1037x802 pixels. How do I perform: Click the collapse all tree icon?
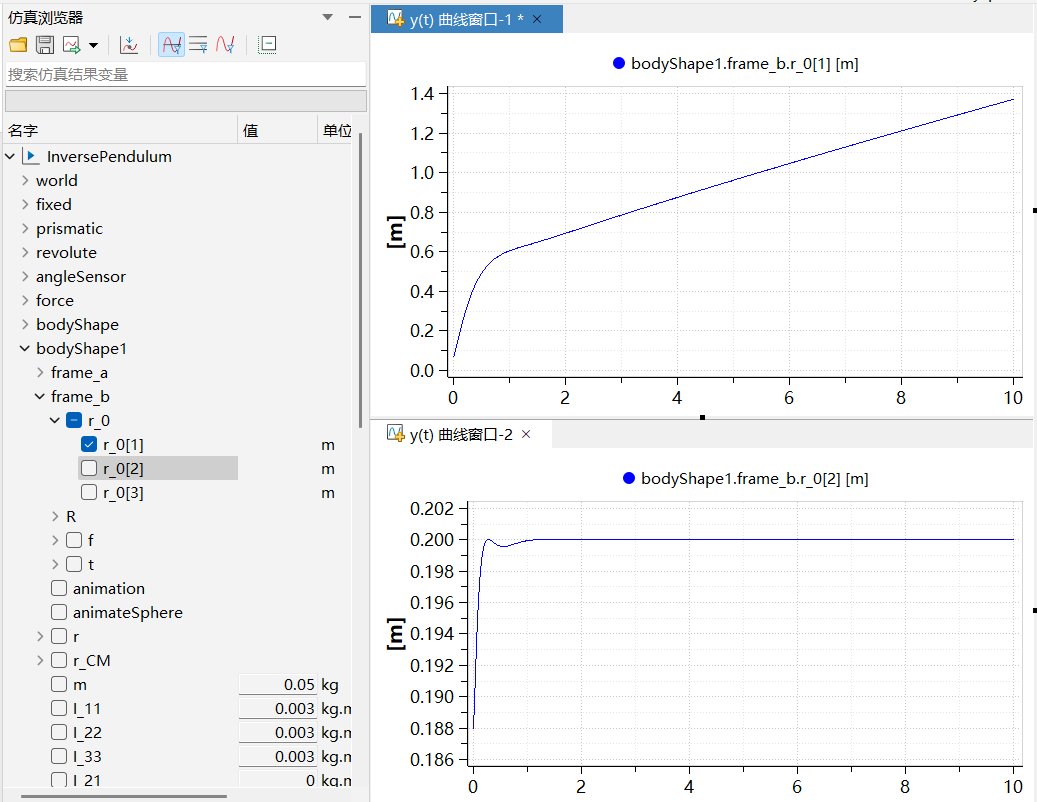(x=267, y=45)
